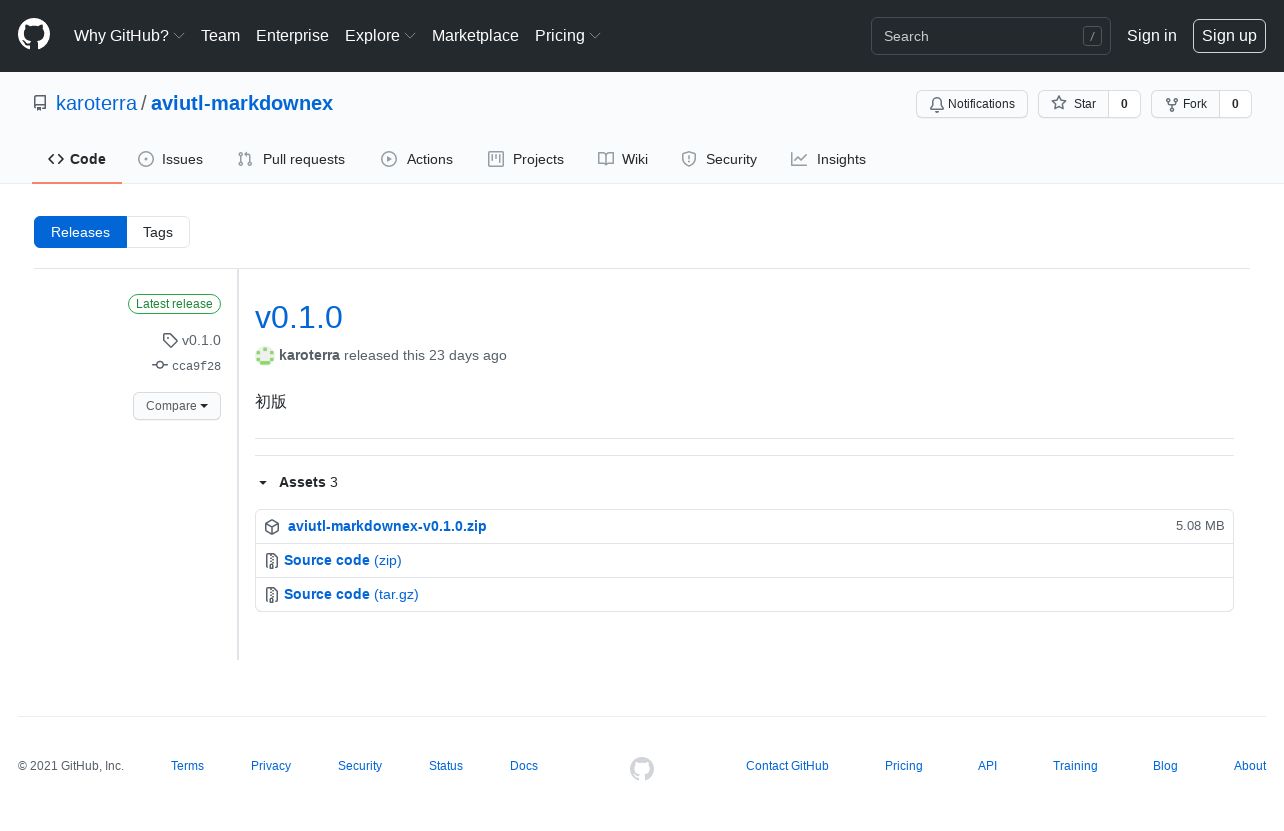The image size is (1284, 831).
Task: Open the Wiki tab
Action: [623, 159]
